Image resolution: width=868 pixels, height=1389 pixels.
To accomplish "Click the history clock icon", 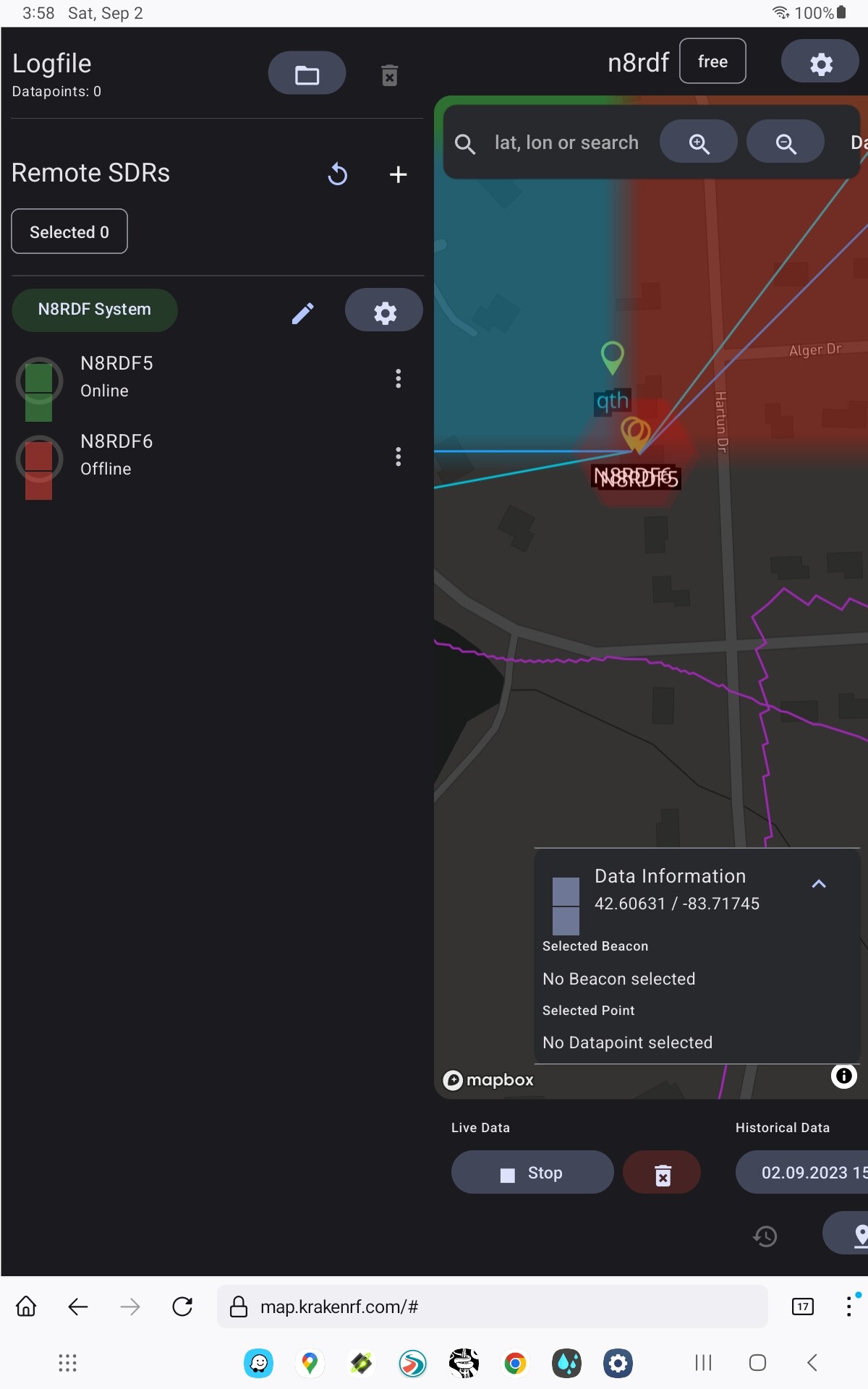I will point(765,1236).
